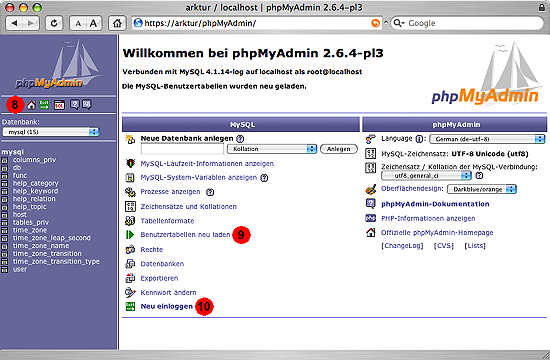Click the green play icon for Benutzertabellen
The image size is (550, 360).
pyautogui.click(x=130, y=235)
